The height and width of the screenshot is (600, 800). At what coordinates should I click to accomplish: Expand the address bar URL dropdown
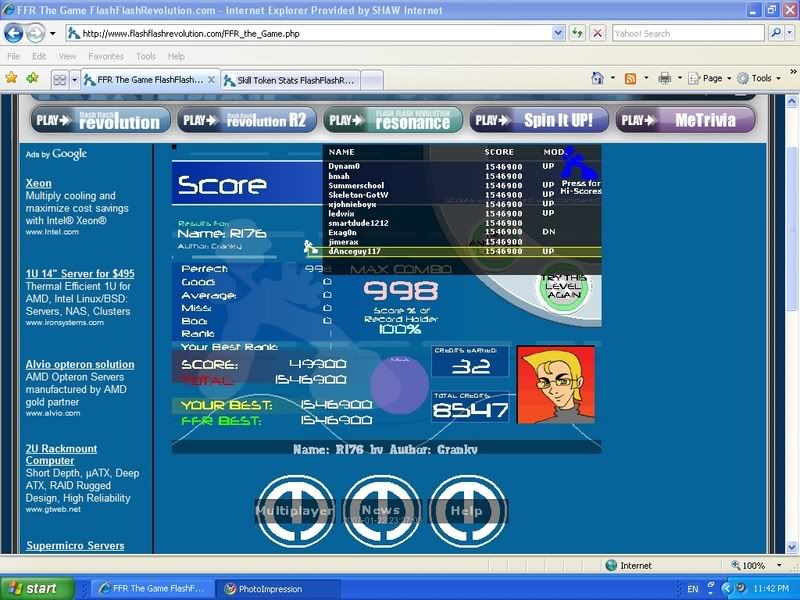[x=558, y=33]
